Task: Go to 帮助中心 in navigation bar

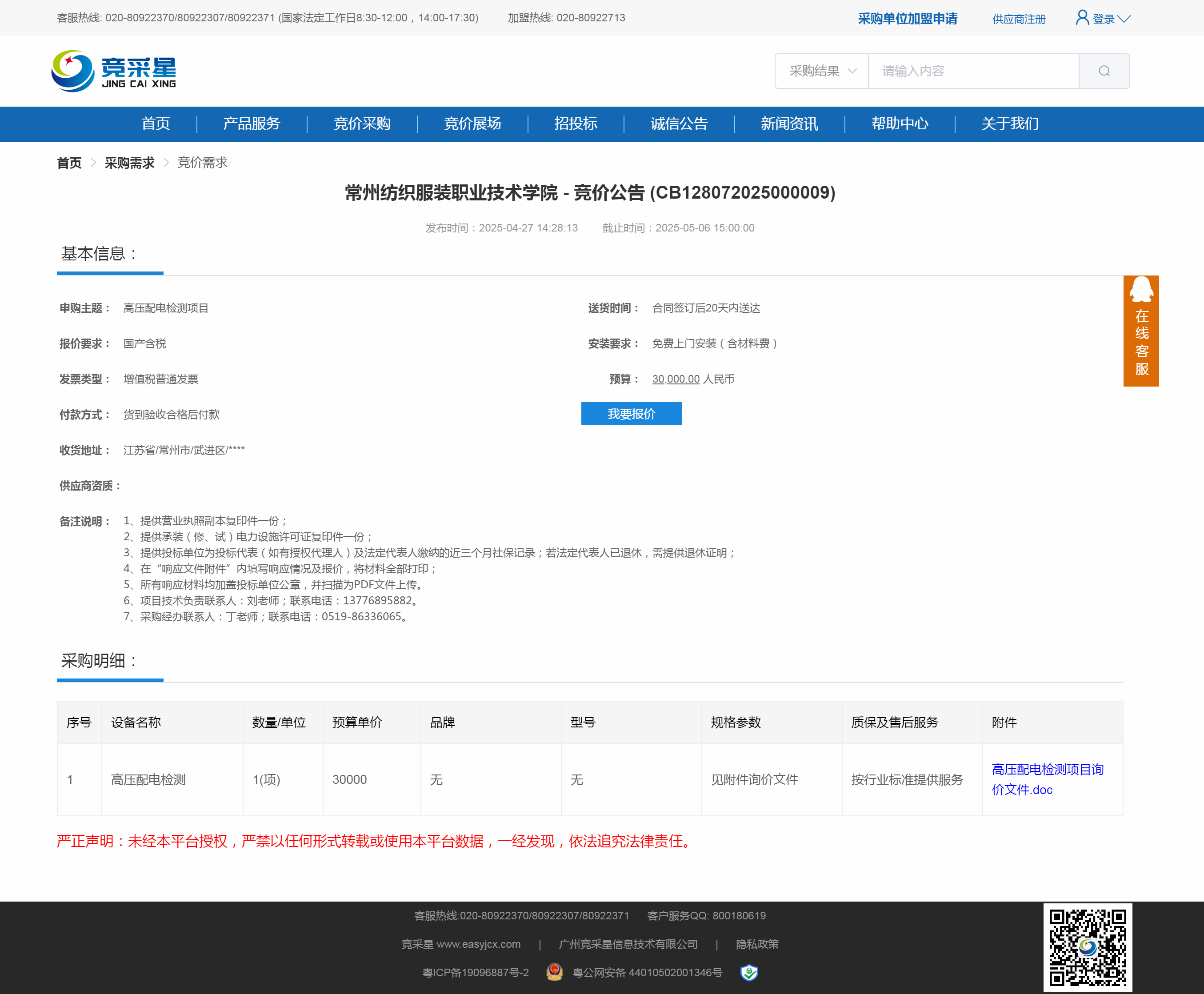Action: click(x=899, y=124)
